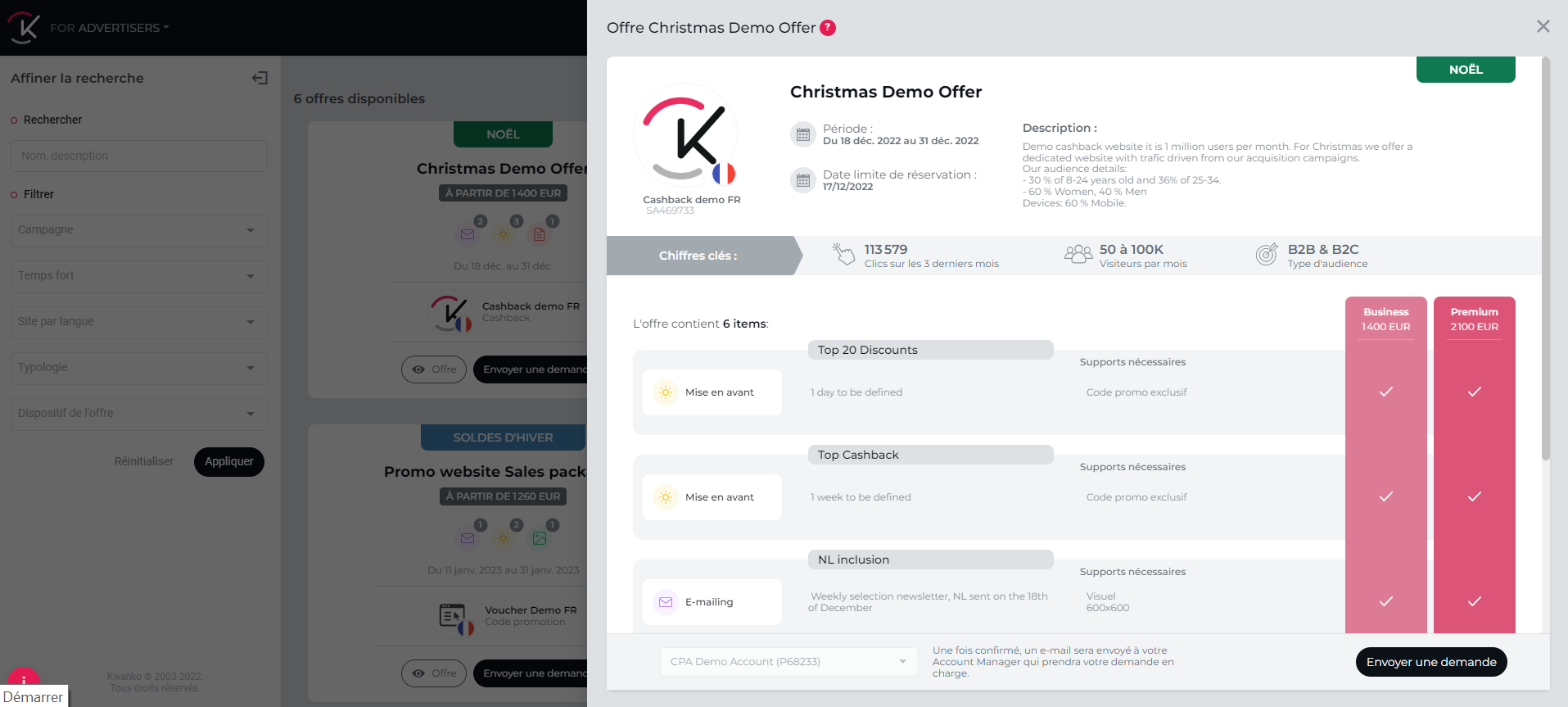Click the Top 20 Discounts sun icon
This screenshot has width=1568, height=707.
[x=666, y=392]
